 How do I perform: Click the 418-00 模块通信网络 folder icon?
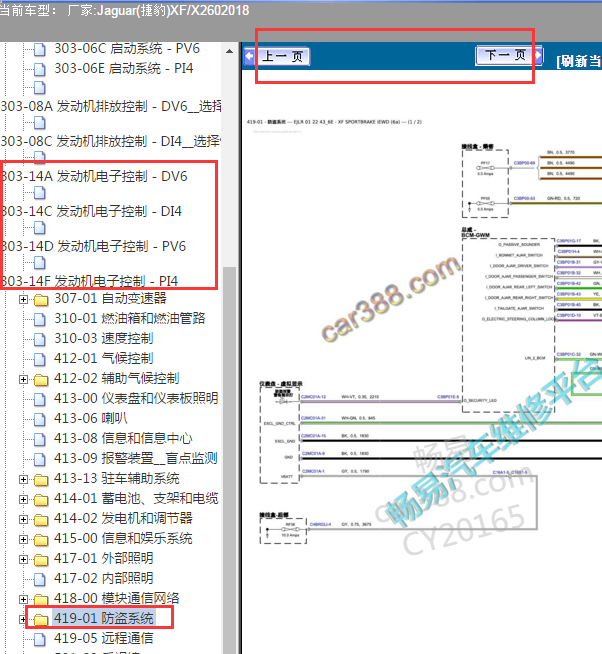(40, 600)
